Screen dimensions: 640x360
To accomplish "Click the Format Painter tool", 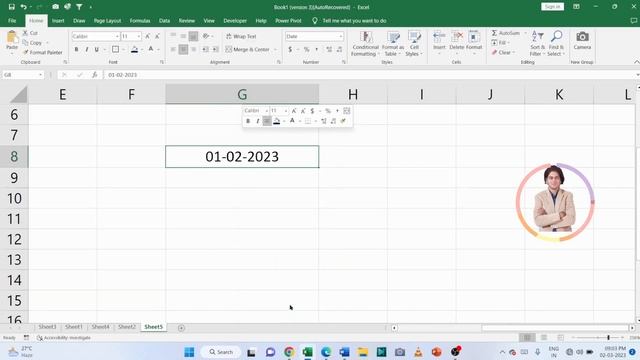I will click(42, 52).
